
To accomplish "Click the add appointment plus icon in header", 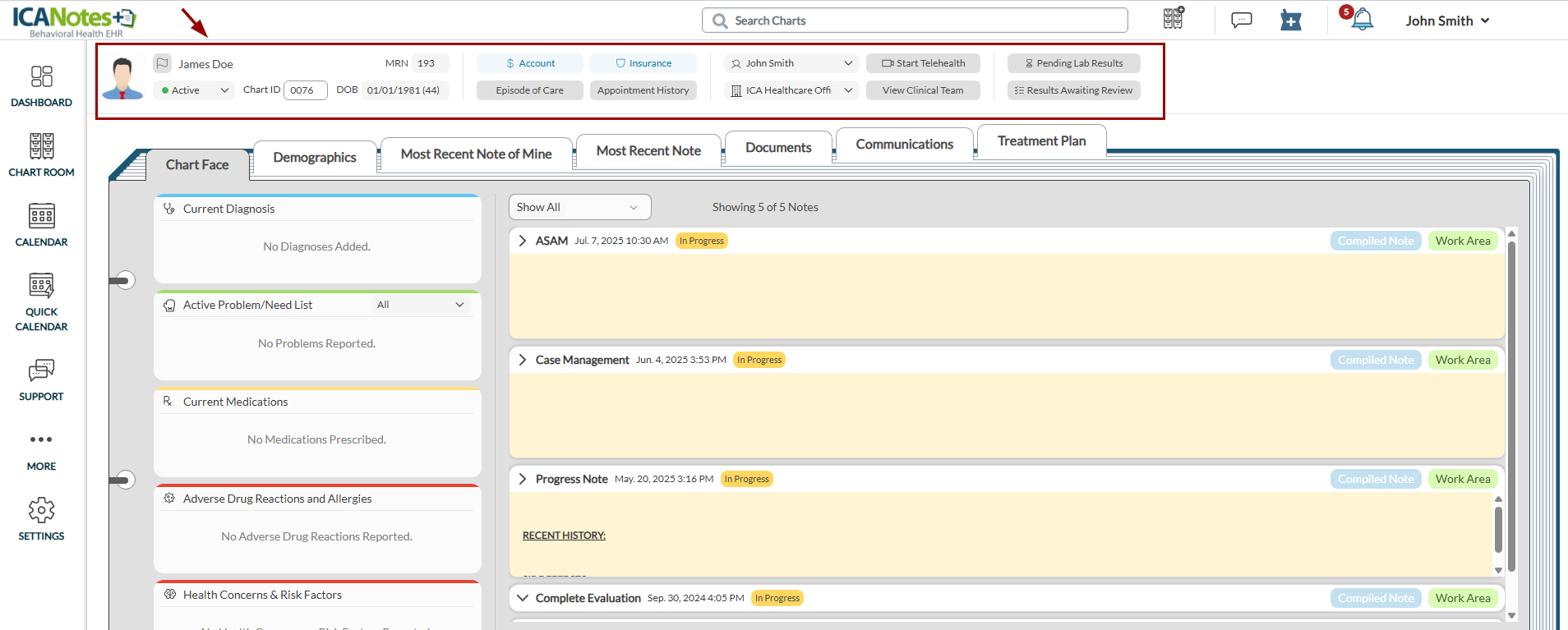I will [x=1291, y=20].
